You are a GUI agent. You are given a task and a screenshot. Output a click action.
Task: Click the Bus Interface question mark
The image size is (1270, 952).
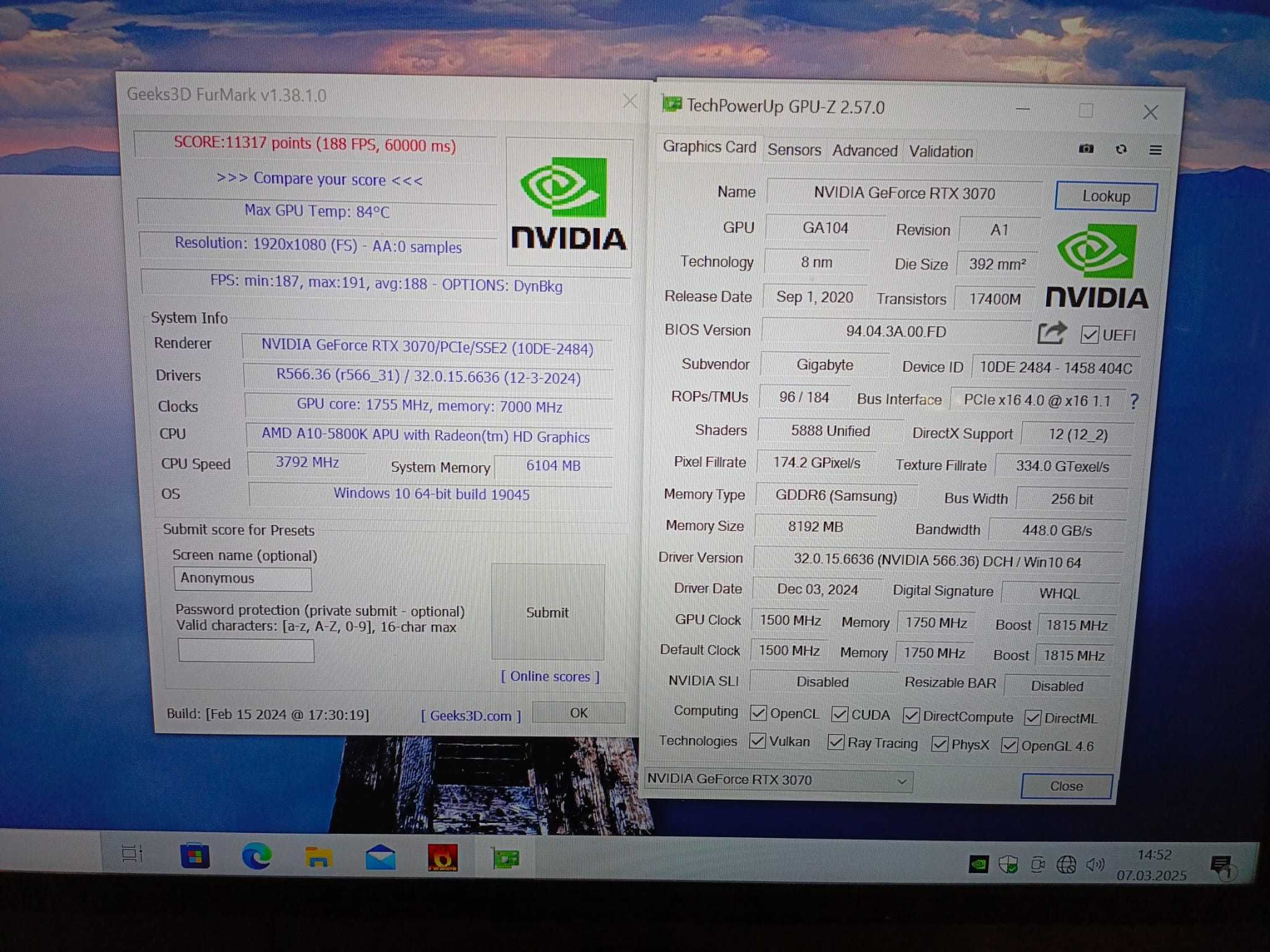[x=1134, y=402]
